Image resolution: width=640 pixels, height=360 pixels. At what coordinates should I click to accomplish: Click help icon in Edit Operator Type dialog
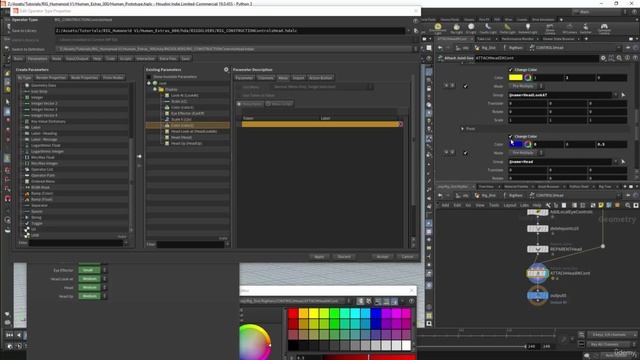[415, 20]
